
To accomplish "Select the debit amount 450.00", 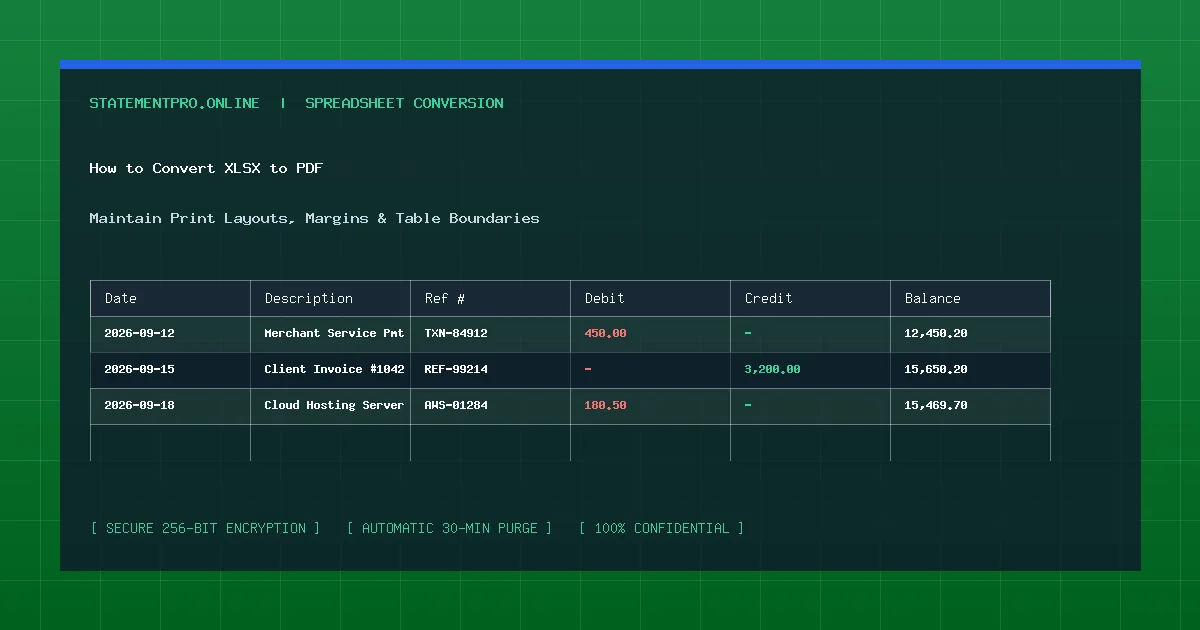I will pyautogui.click(x=605, y=333).
